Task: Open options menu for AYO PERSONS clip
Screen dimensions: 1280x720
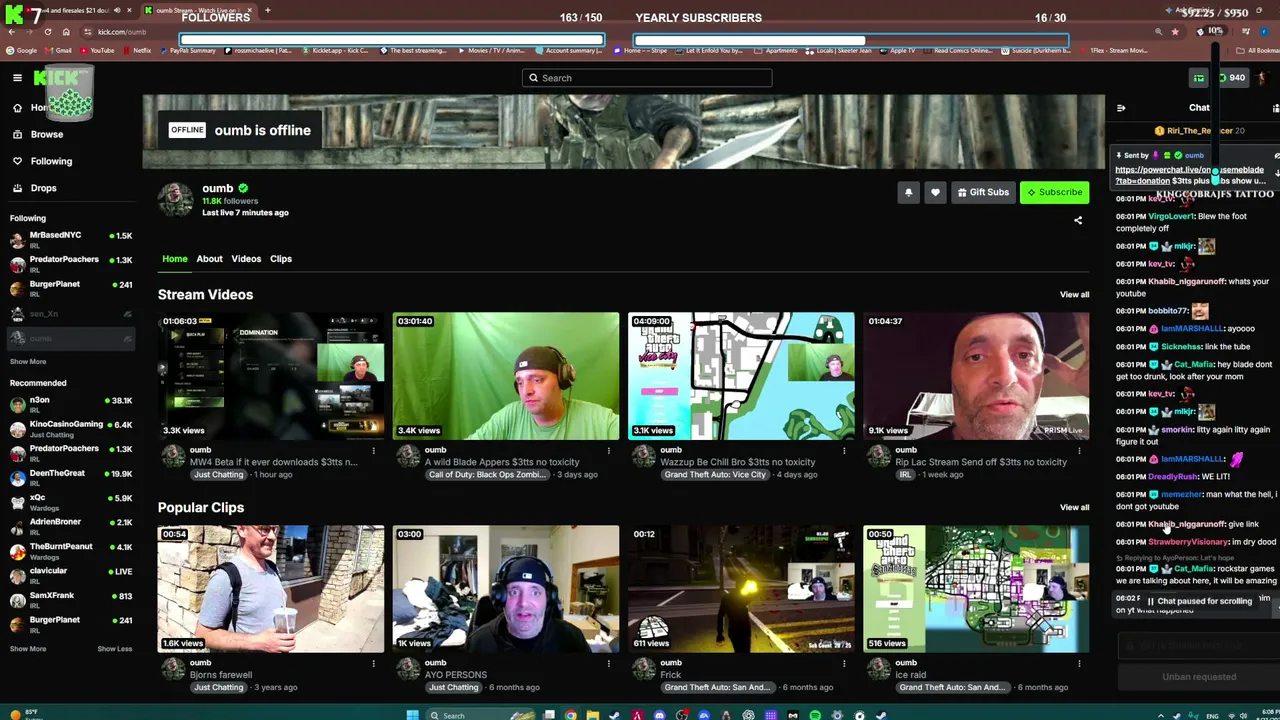Action: coord(608,663)
